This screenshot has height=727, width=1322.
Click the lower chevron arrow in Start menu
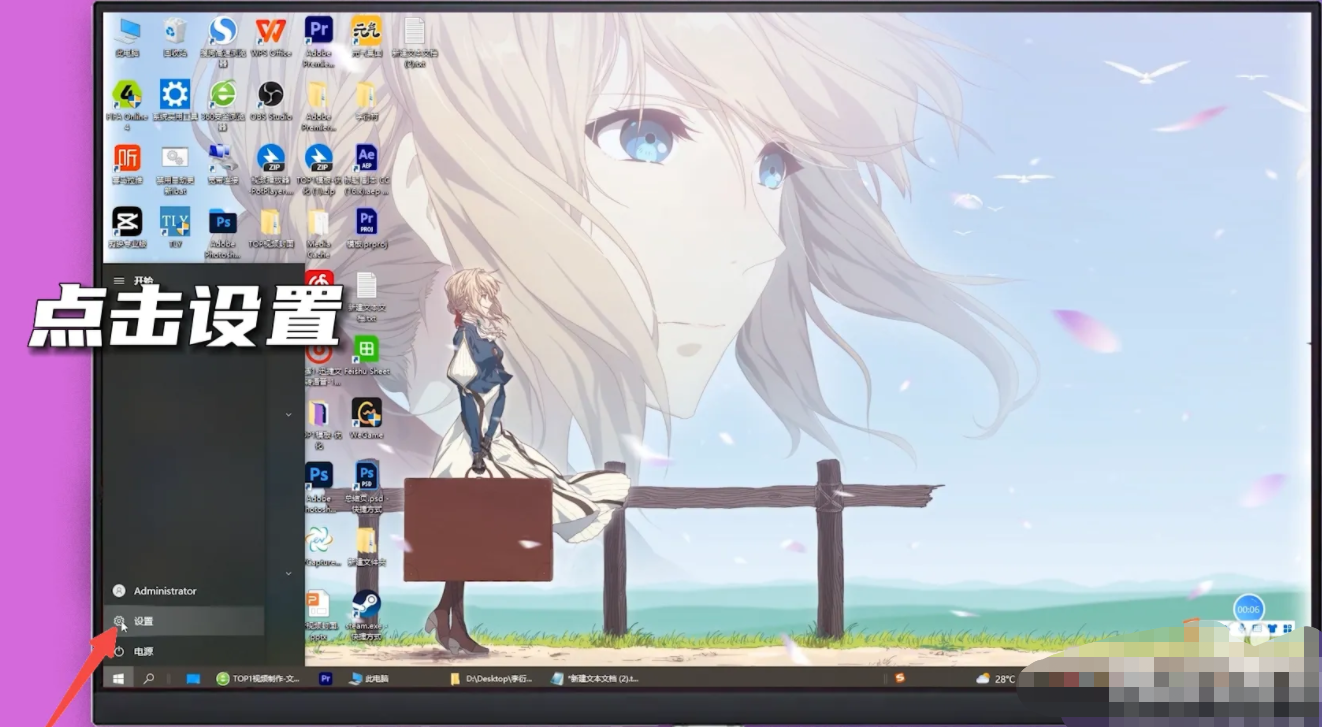[x=288, y=573]
